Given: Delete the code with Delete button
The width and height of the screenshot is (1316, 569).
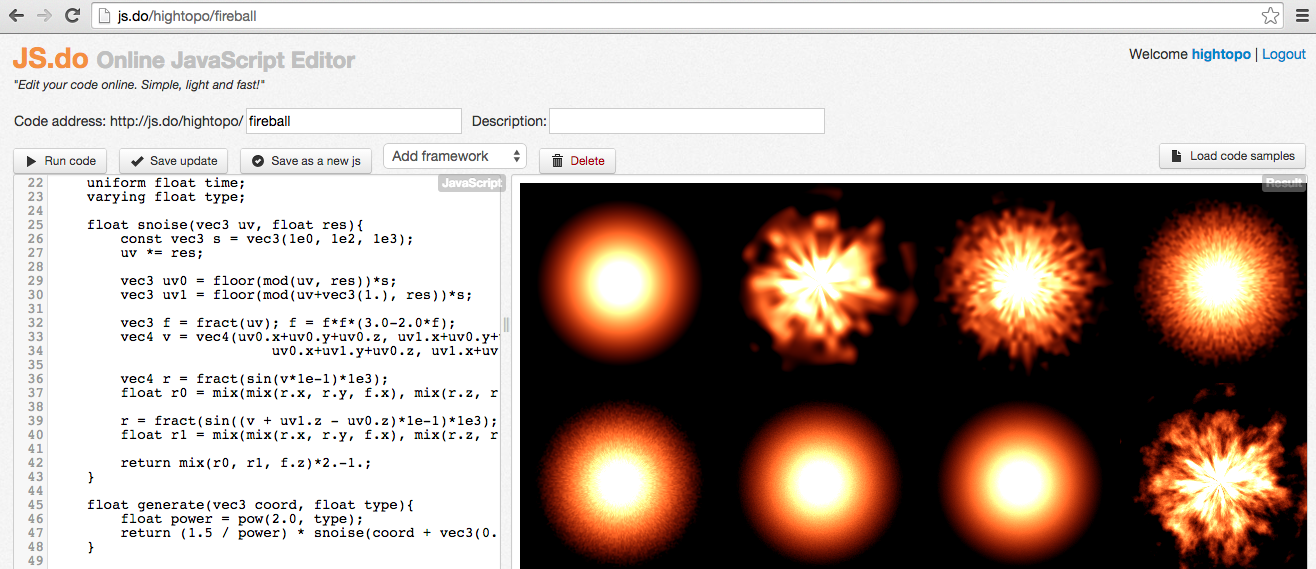Looking at the screenshot, I should point(577,160).
